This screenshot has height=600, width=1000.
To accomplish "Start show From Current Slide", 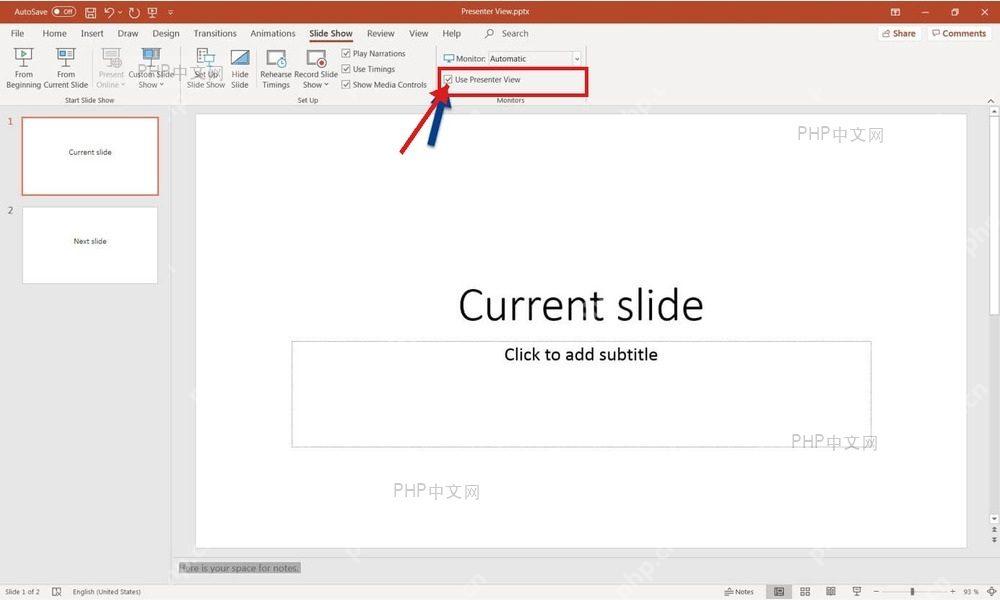I will 66,68.
